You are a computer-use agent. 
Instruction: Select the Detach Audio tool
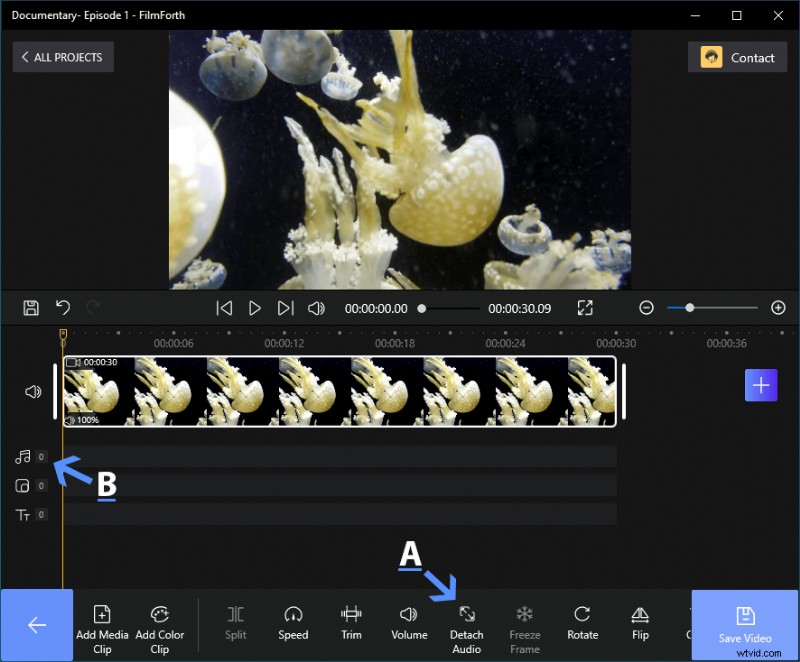(x=466, y=622)
